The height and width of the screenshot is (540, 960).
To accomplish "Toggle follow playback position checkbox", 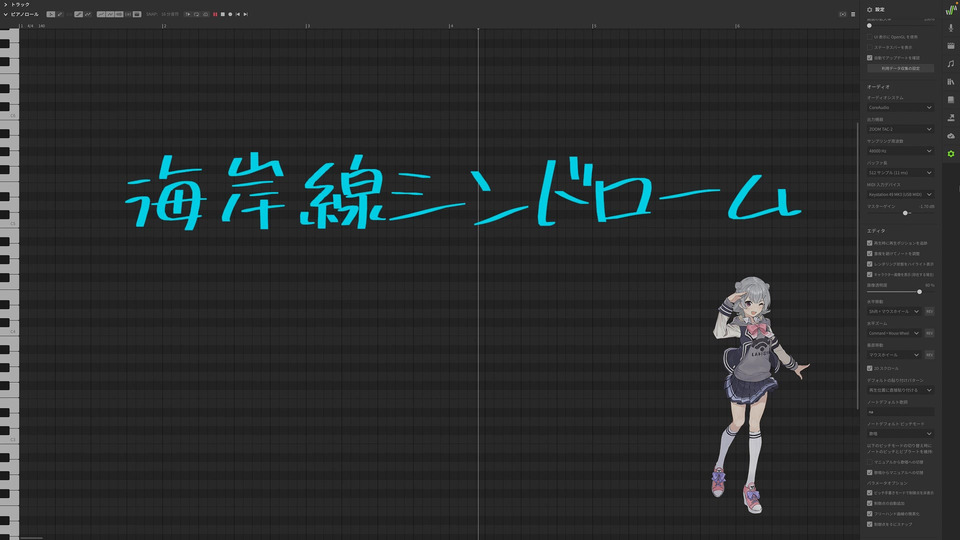I will point(869,243).
